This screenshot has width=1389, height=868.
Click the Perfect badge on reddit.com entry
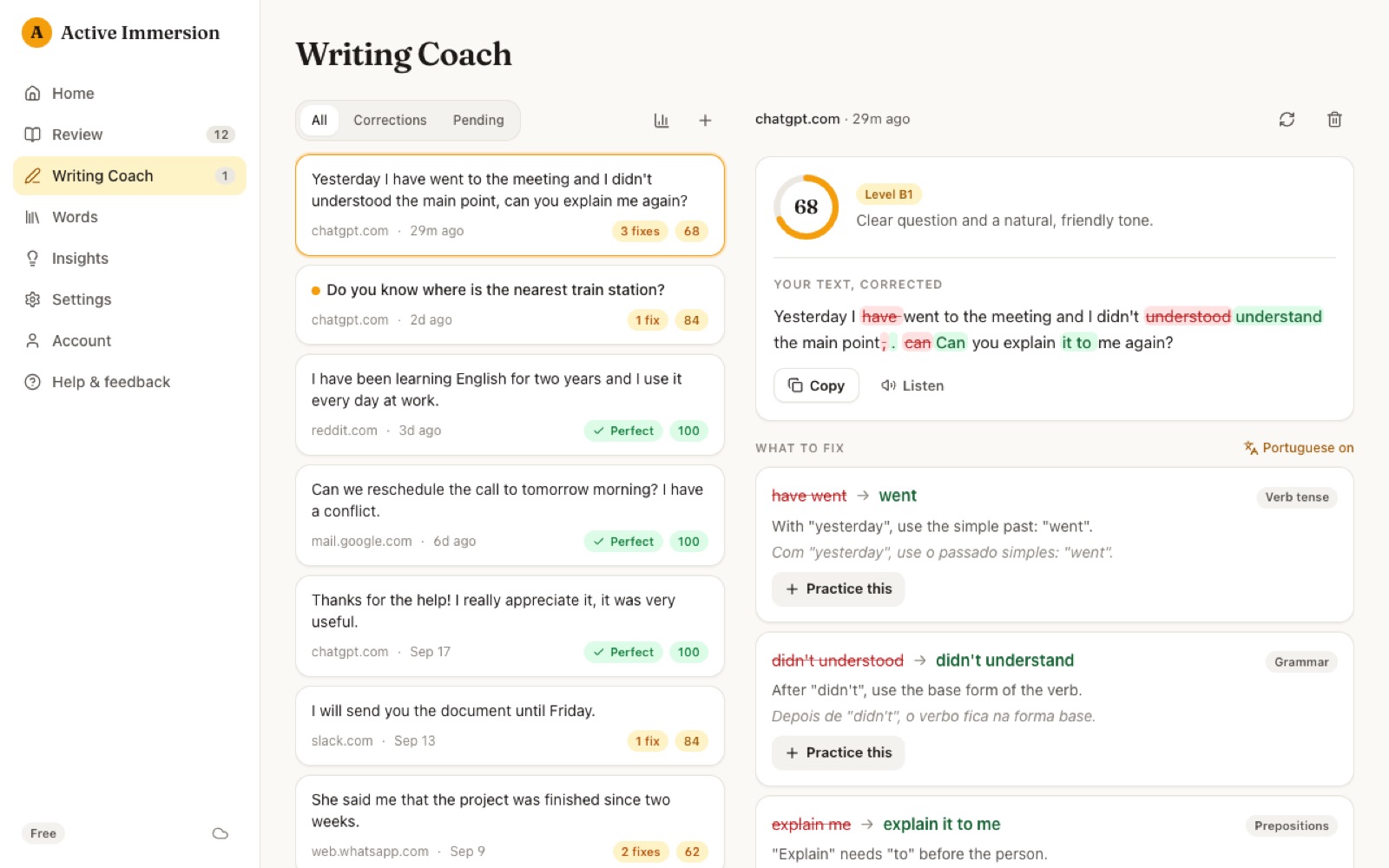623,431
